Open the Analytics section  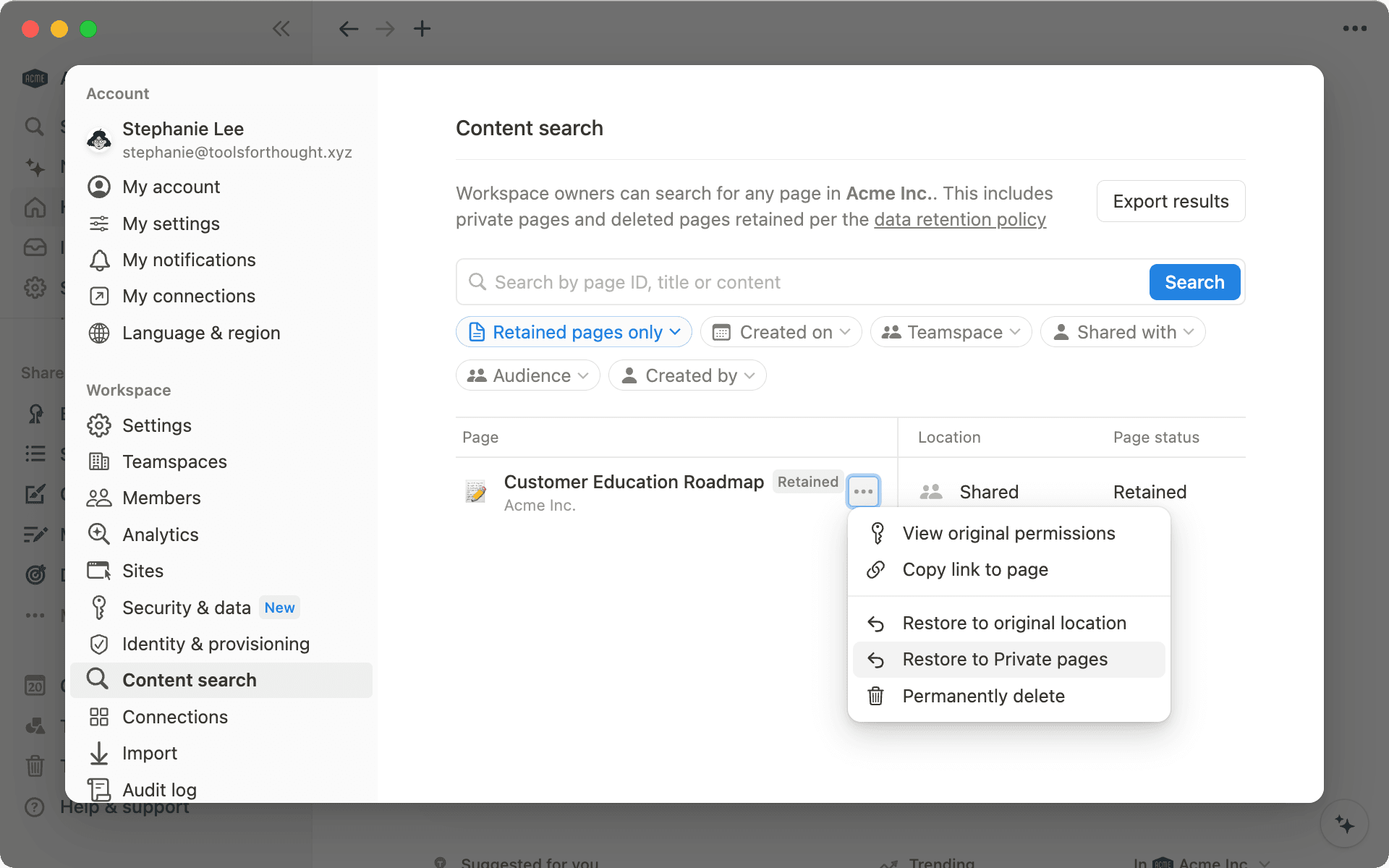pyautogui.click(x=161, y=535)
